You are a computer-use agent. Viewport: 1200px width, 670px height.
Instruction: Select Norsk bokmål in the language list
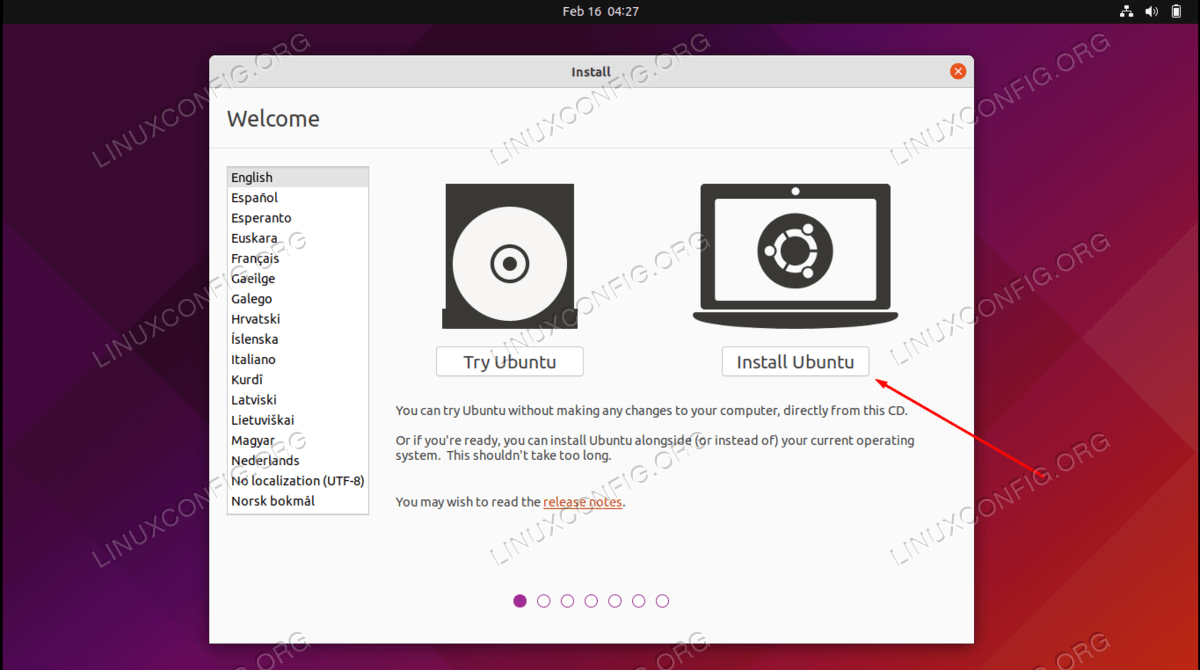(298, 501)
